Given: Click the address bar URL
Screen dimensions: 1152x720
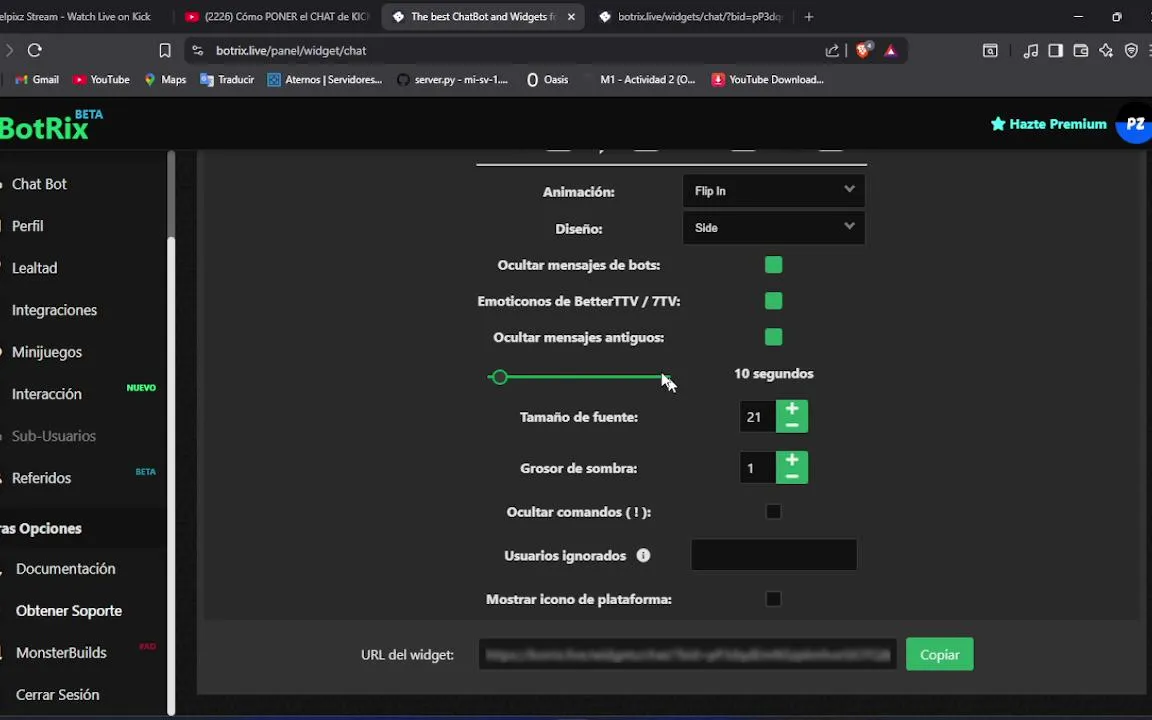Looking at the screenshot, I should tap(291, 50).
